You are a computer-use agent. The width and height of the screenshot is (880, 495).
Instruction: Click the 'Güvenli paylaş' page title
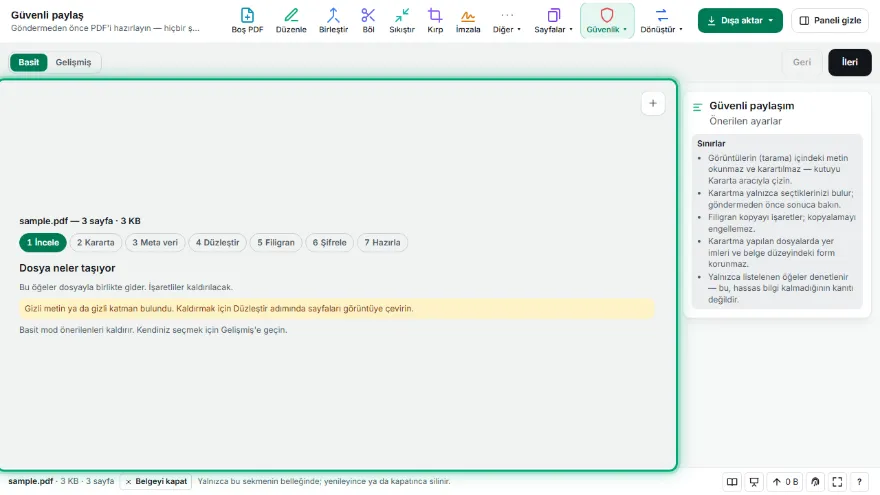coord(47,15)
